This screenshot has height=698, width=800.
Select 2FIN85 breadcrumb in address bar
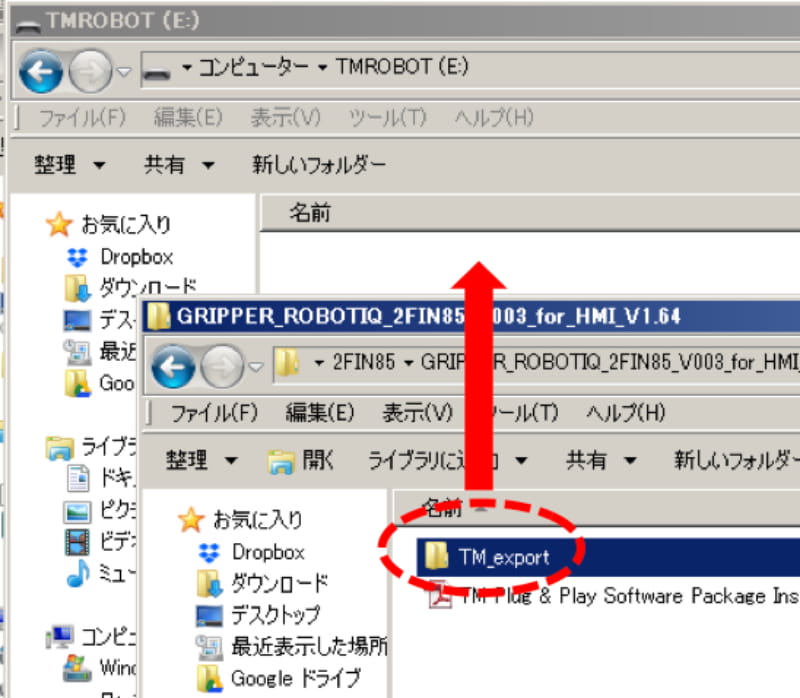[x=364, y=362]
